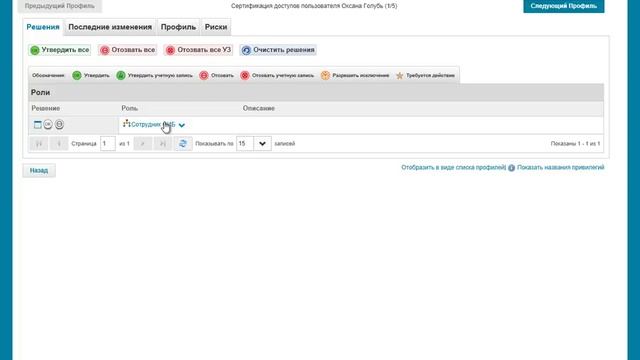
Task: Switch to Последние изменения tab
Action: point(110,27)
